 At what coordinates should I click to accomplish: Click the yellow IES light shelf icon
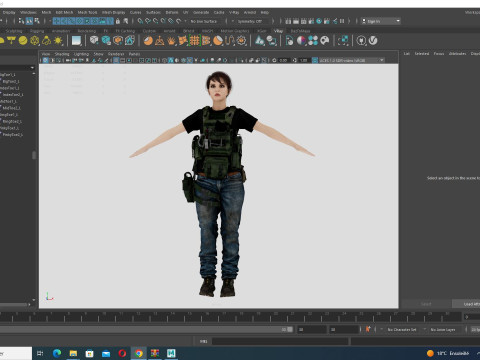46,41
